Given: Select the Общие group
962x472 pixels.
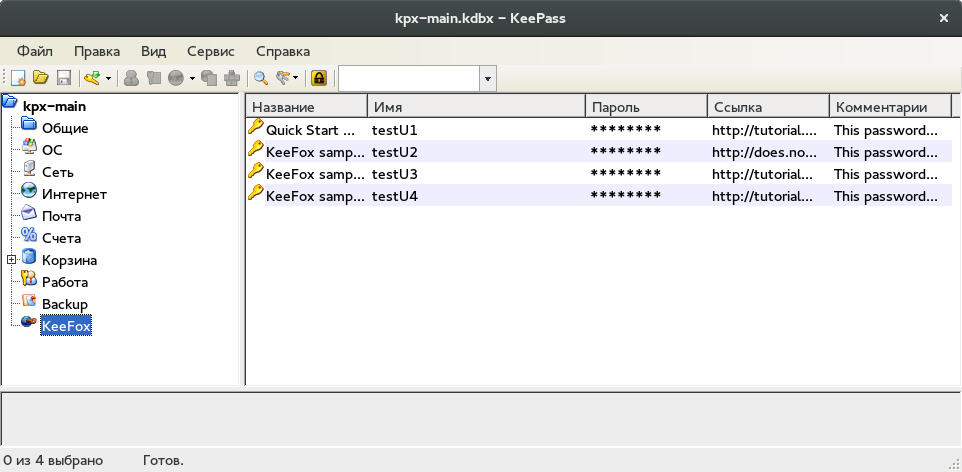Looking at the screenshot, I should point(65,128).
